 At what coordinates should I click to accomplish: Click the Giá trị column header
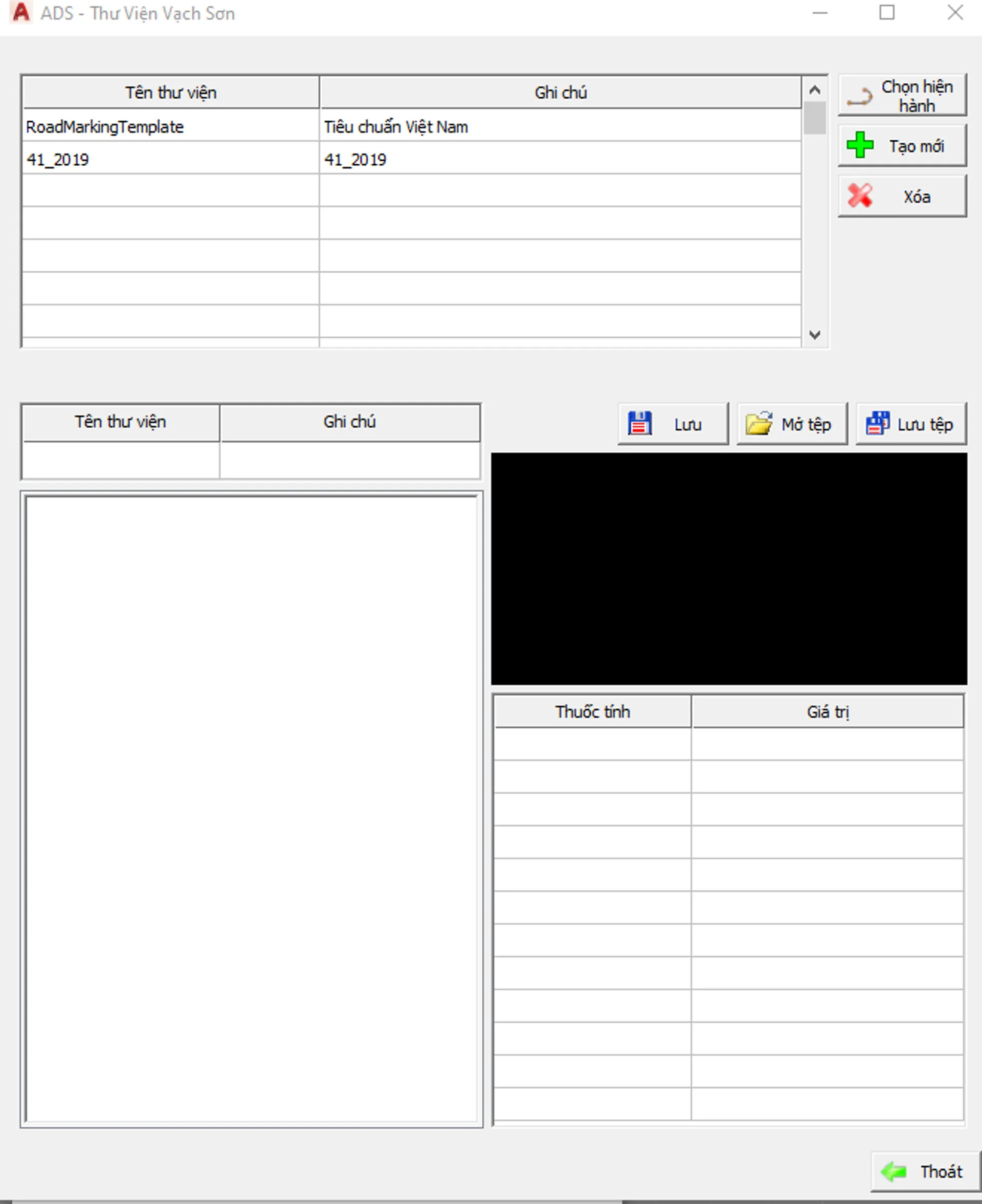[828, 711]
